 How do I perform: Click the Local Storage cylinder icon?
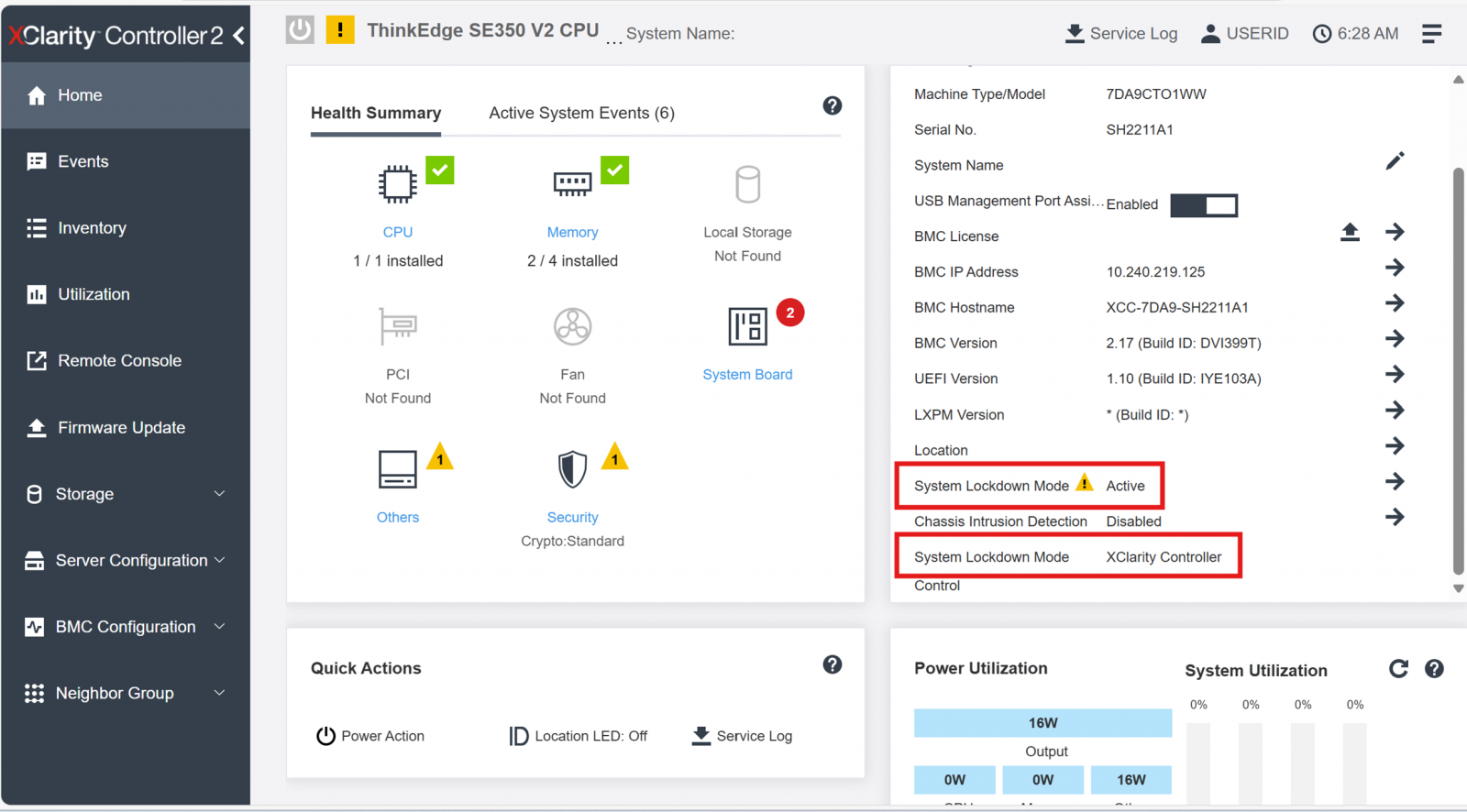(x=748, y=184)
